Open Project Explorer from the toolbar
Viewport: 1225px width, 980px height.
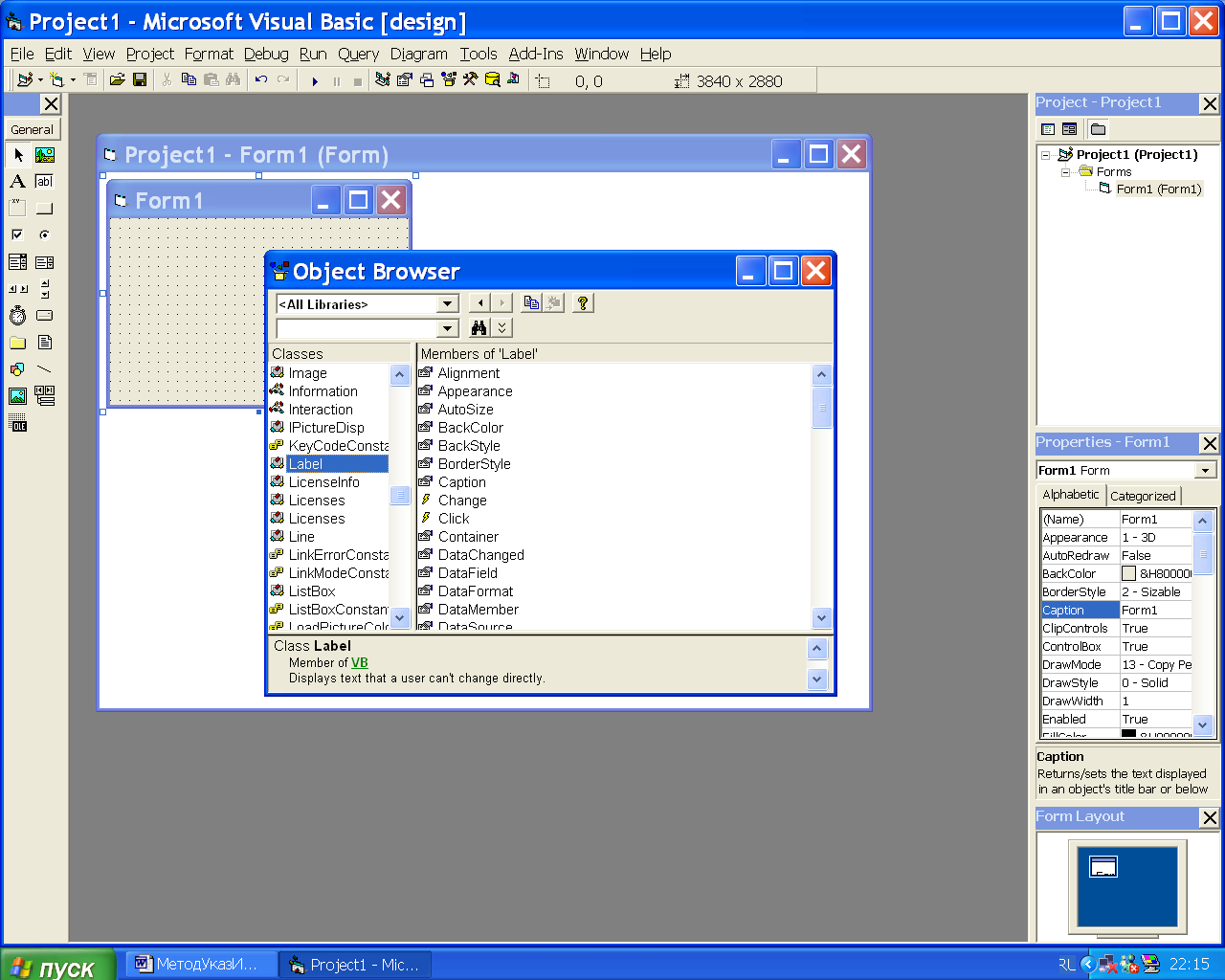tap(383, 80)
